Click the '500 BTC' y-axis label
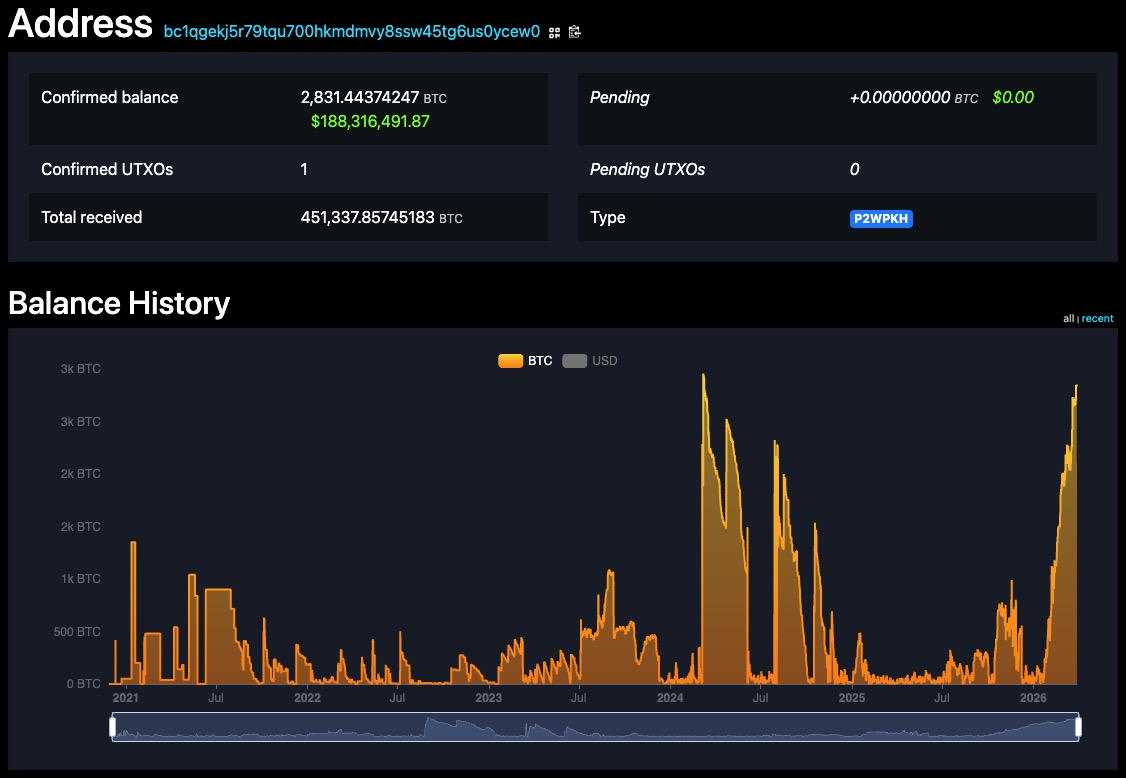 [x=77, y=631]
